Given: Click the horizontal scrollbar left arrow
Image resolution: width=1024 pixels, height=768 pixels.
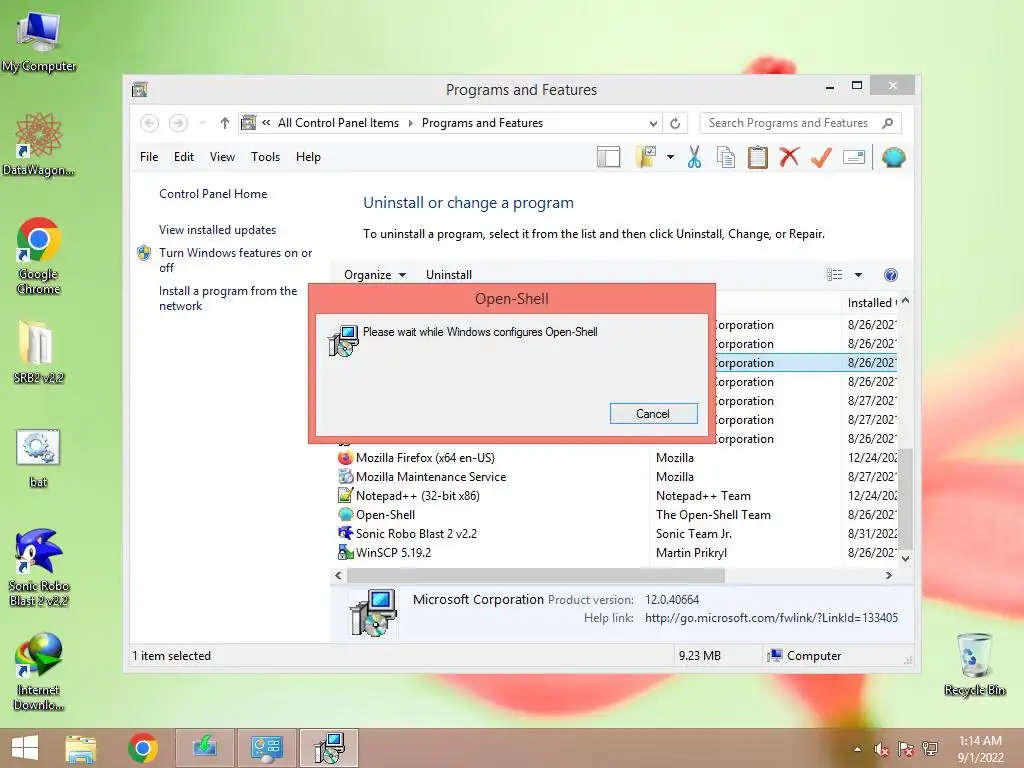Looking at the screenshot, I should 338,575.
